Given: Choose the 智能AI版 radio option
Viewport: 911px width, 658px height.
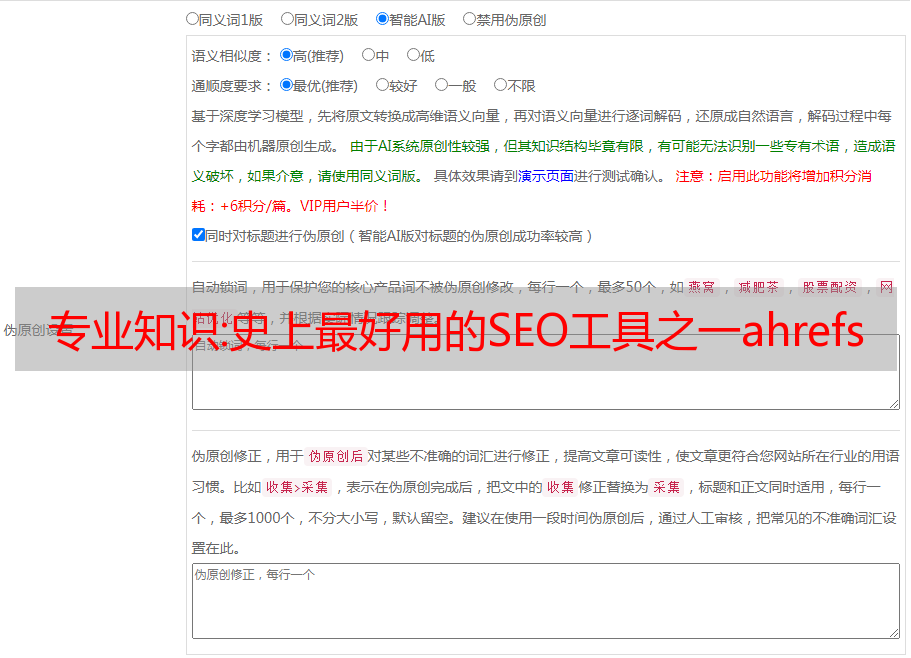Looking at the screenshot, I should pyautogui.click(x=382, y=19).
